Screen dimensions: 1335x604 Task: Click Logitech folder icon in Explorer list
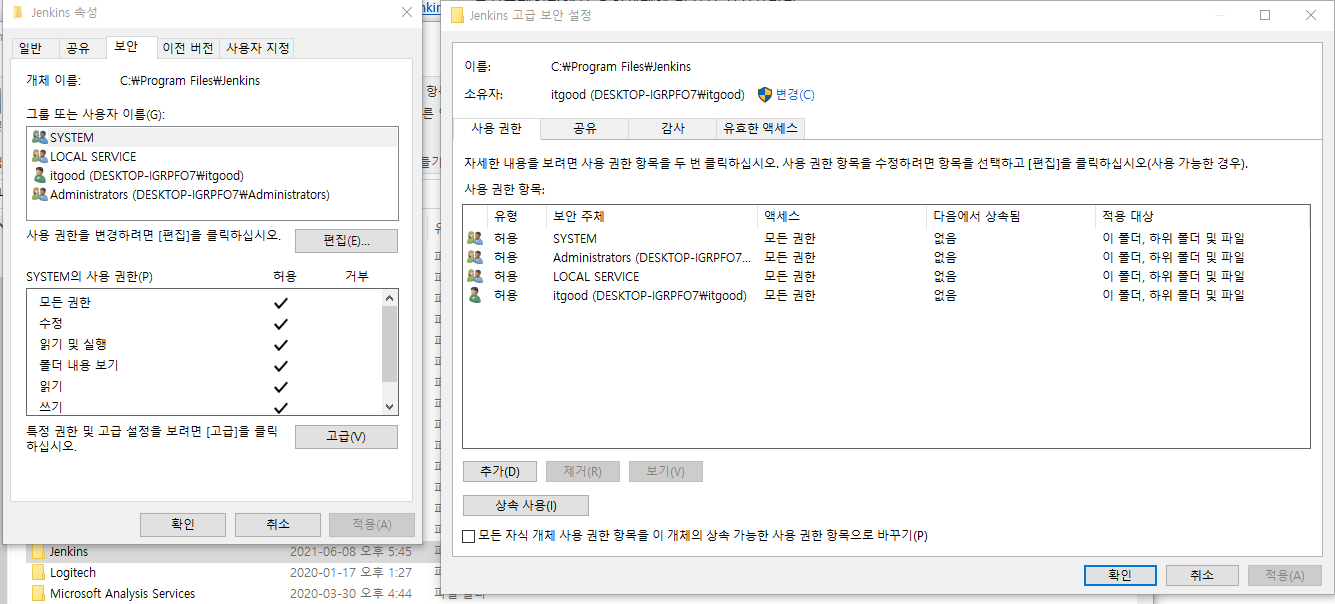click(38, 572)
